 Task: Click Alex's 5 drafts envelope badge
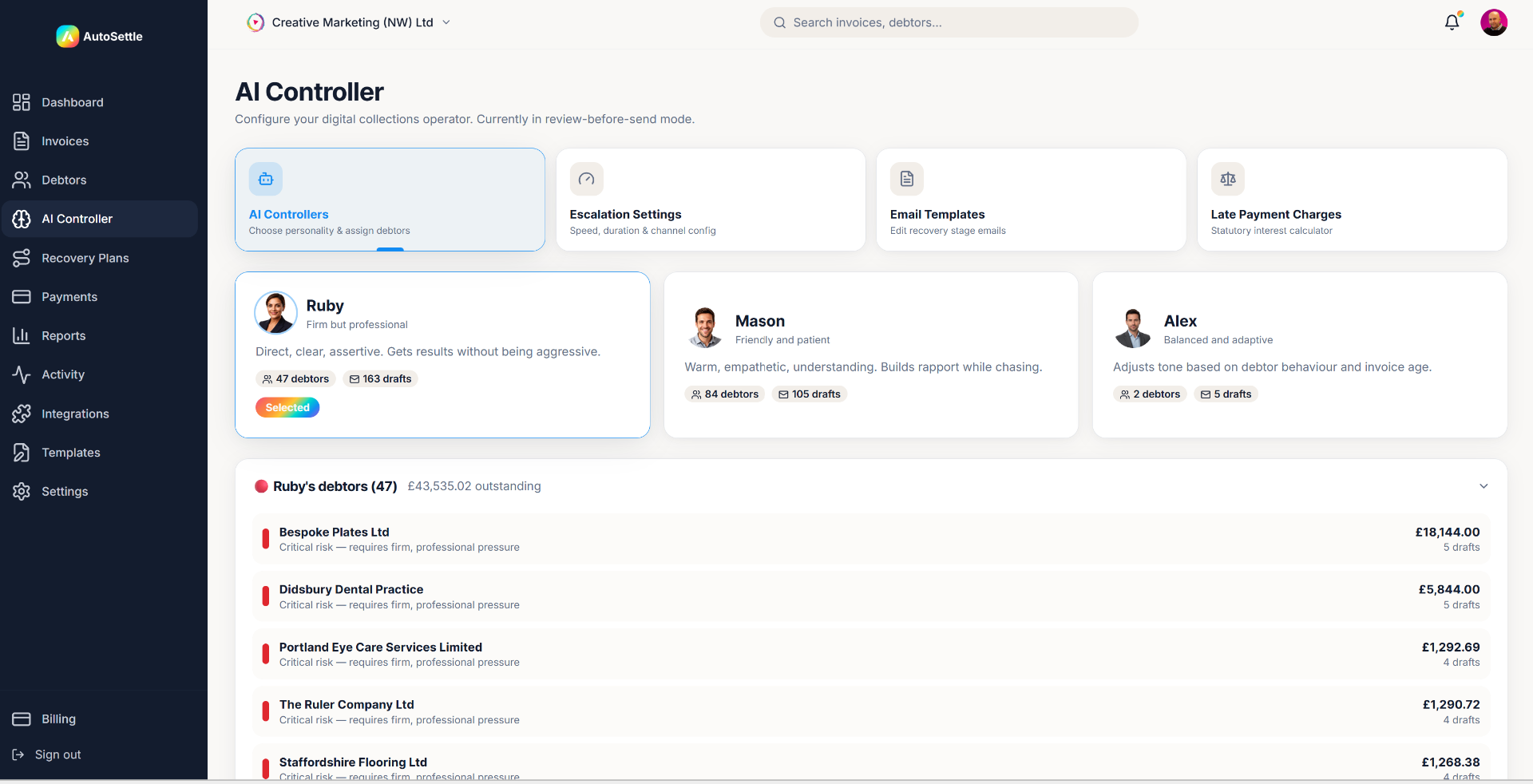(x=1226, y=394)
